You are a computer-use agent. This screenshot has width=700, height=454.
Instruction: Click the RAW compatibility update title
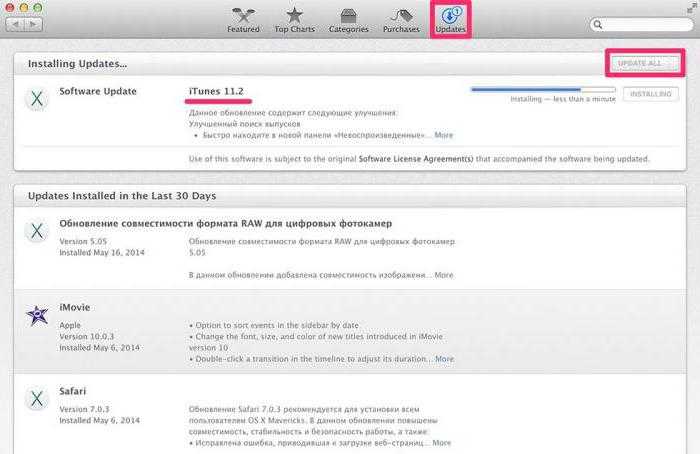pos(225,223)
